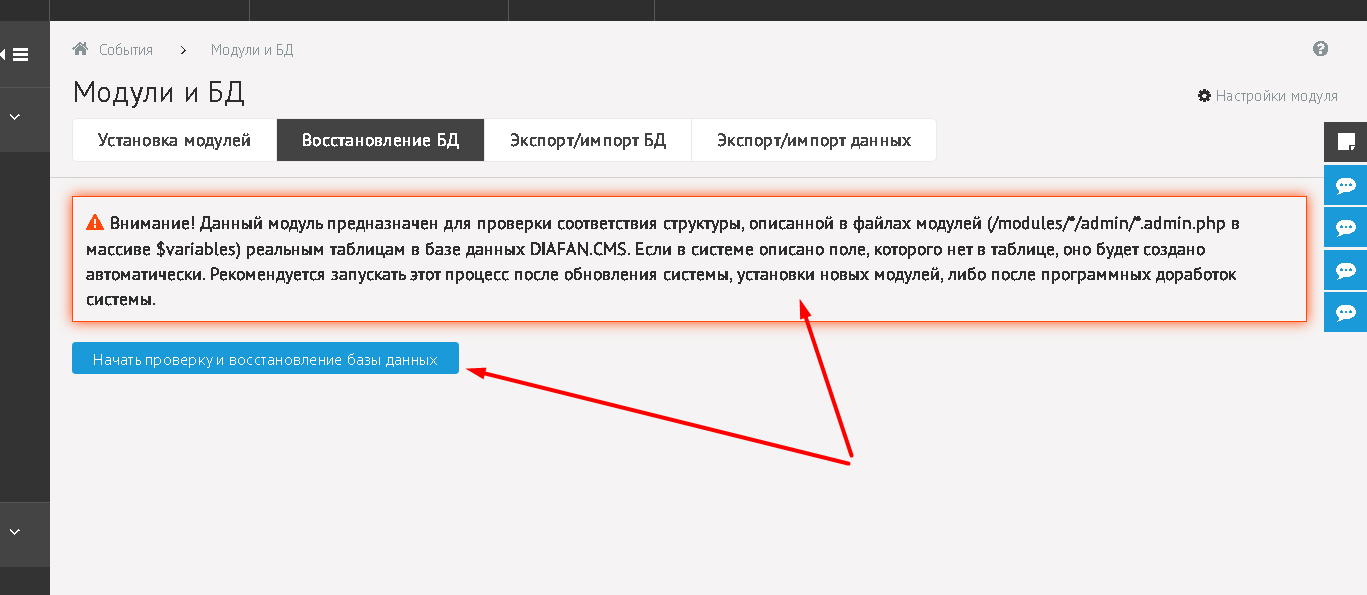Image resolution: width=1367 pixels, height=595 pixels.
Task: Click the home icon in breadcrumbs
Action: coord(81,49)
